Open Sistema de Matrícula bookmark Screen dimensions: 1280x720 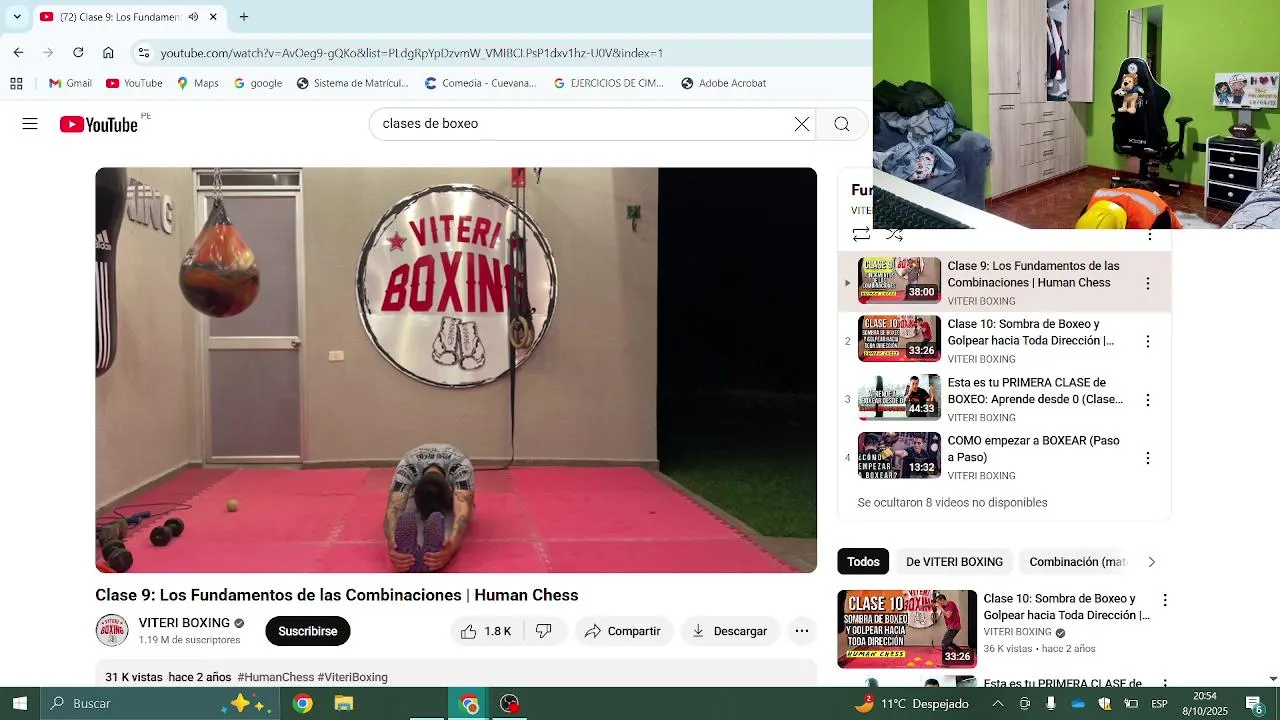[x=352, y=83]
